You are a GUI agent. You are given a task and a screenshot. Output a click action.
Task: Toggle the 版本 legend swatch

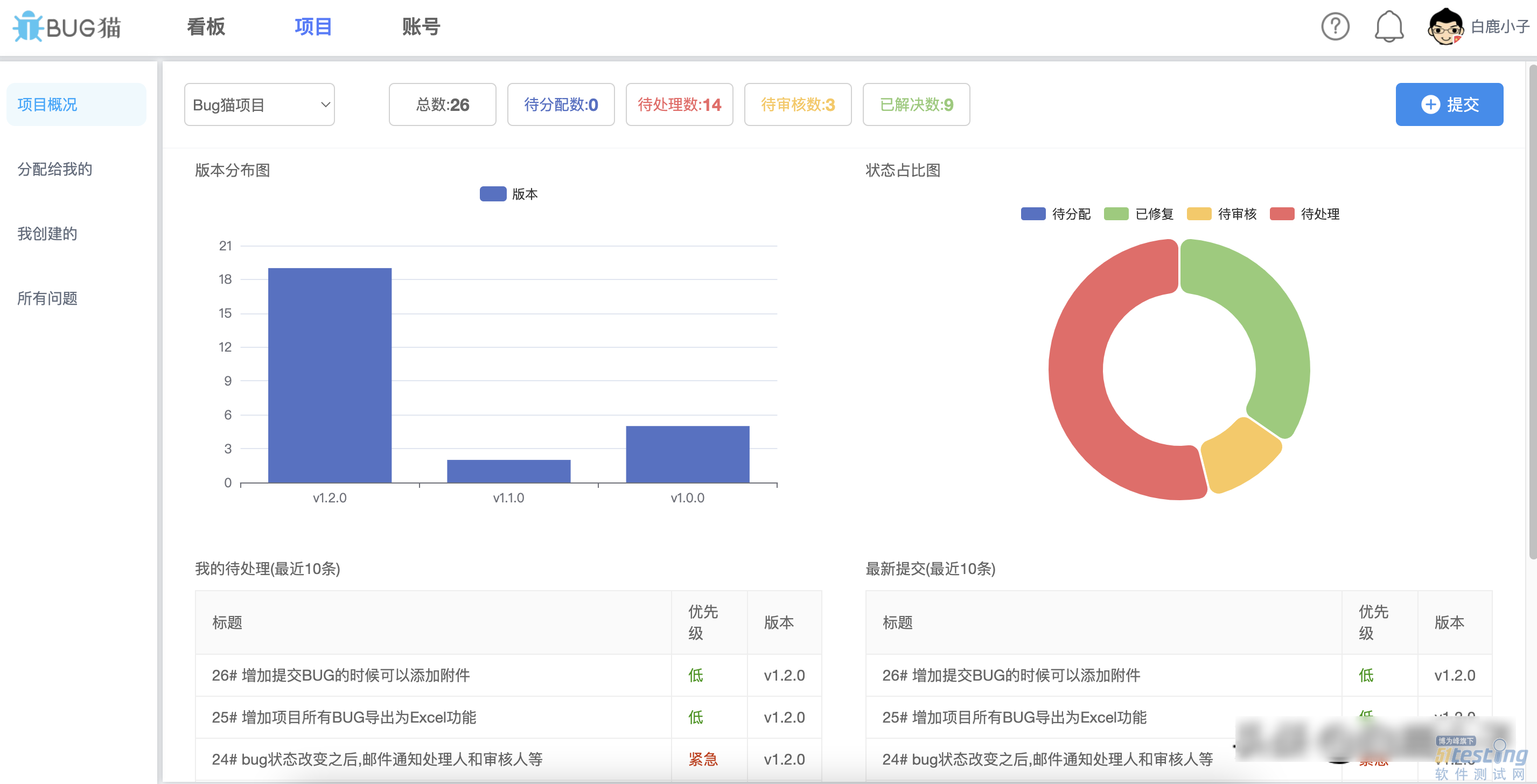[493, 194]
